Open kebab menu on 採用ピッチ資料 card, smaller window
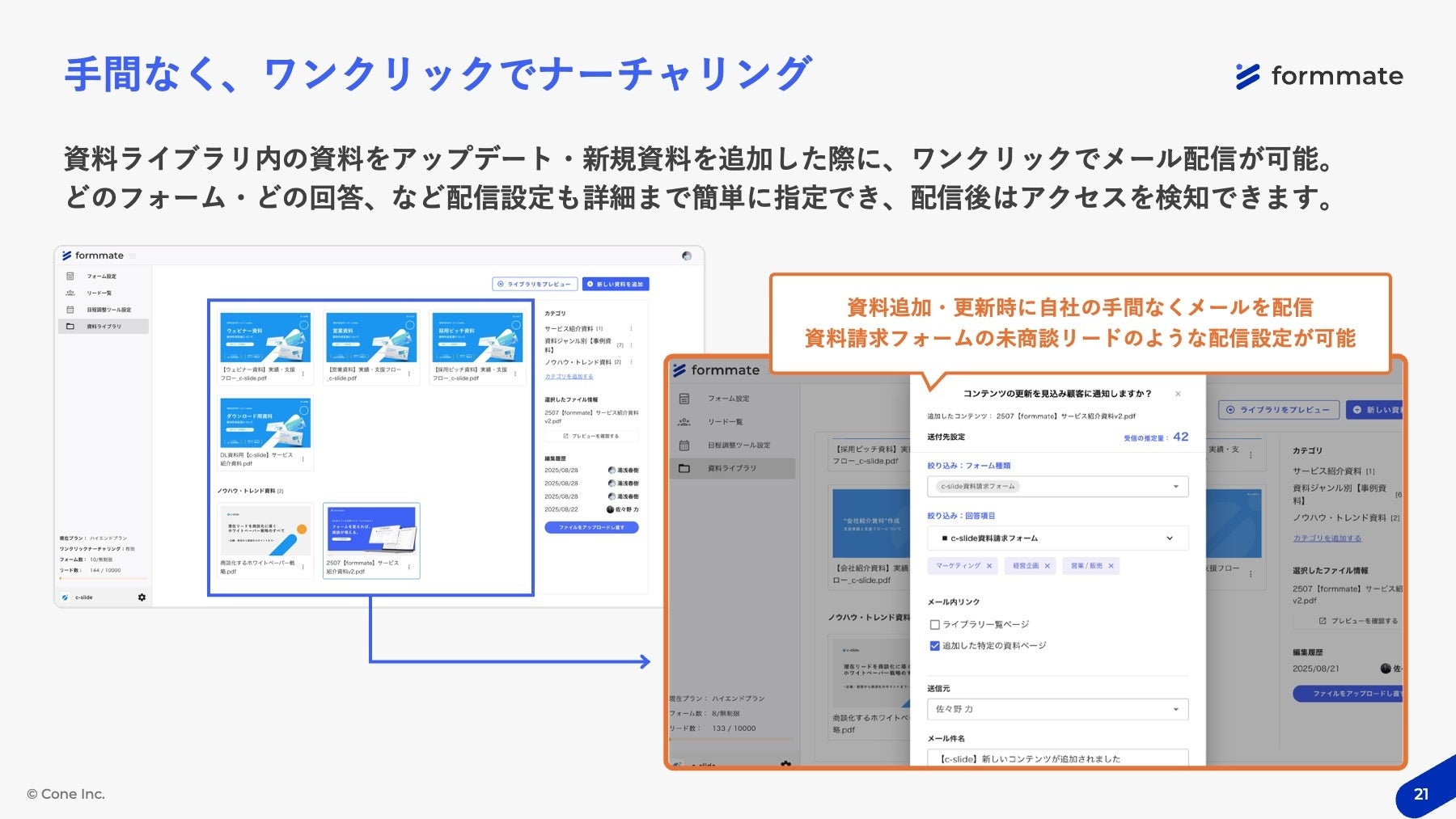This screenshot has height=819, width=1456. [515, 374]
